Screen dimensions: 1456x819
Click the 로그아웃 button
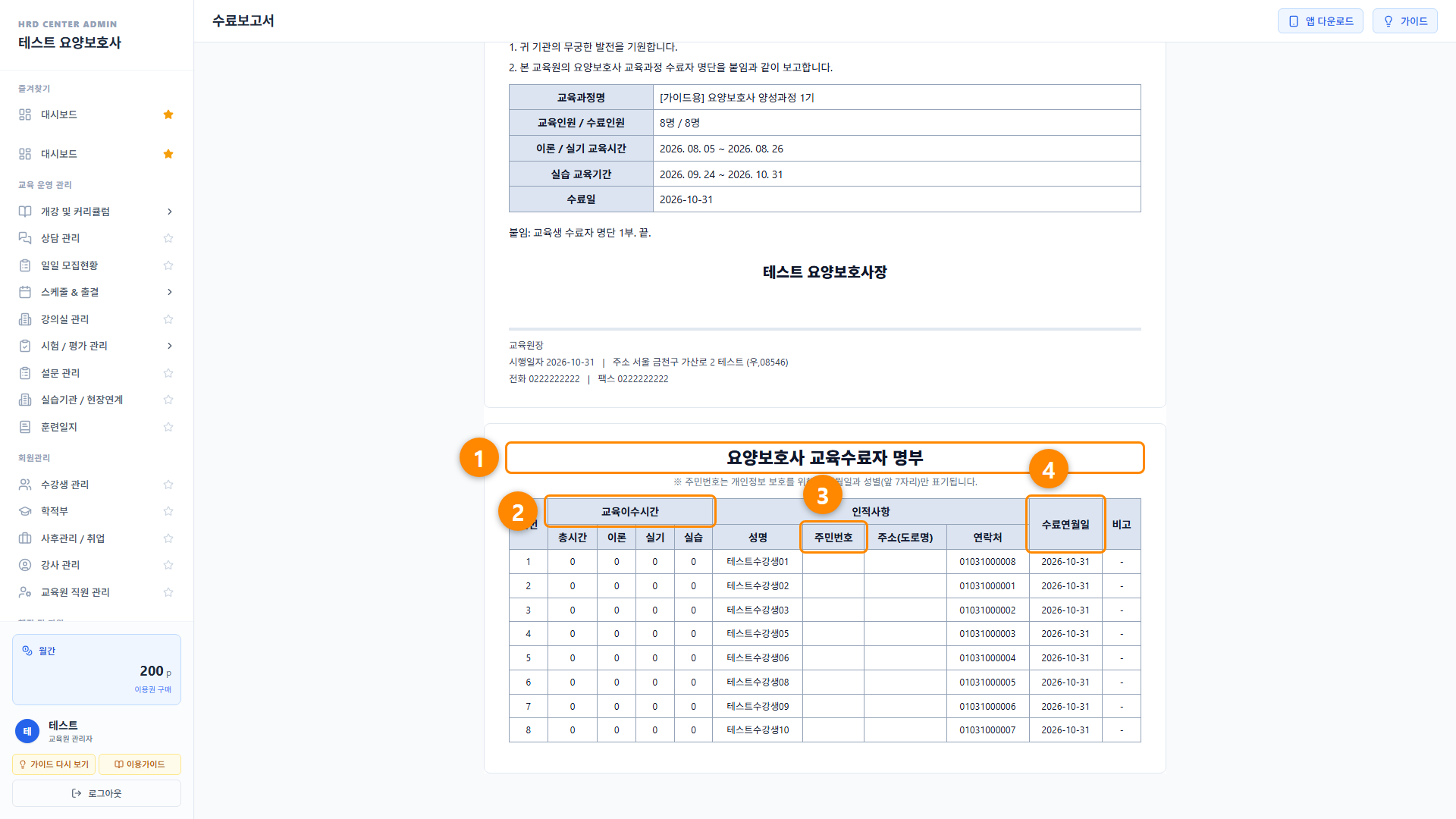[96, 793]
